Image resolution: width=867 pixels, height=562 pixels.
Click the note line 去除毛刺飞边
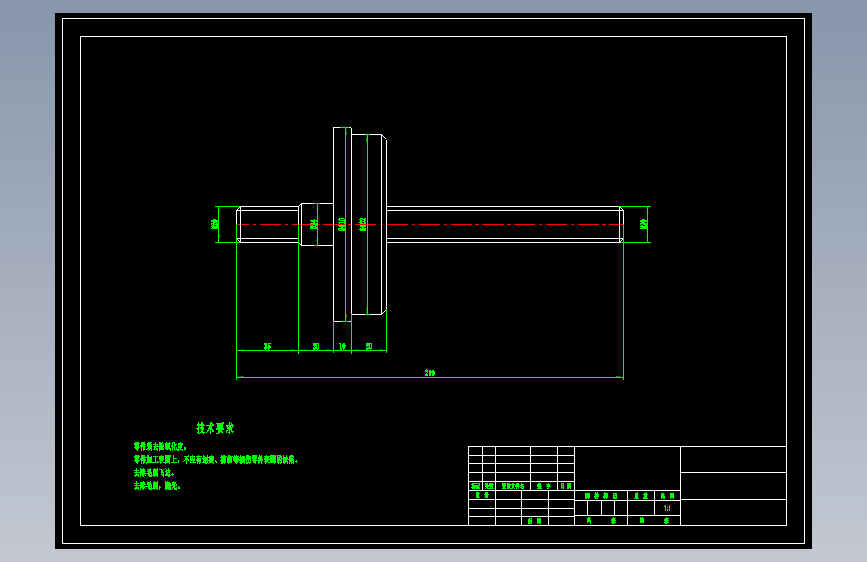(154, 473)
